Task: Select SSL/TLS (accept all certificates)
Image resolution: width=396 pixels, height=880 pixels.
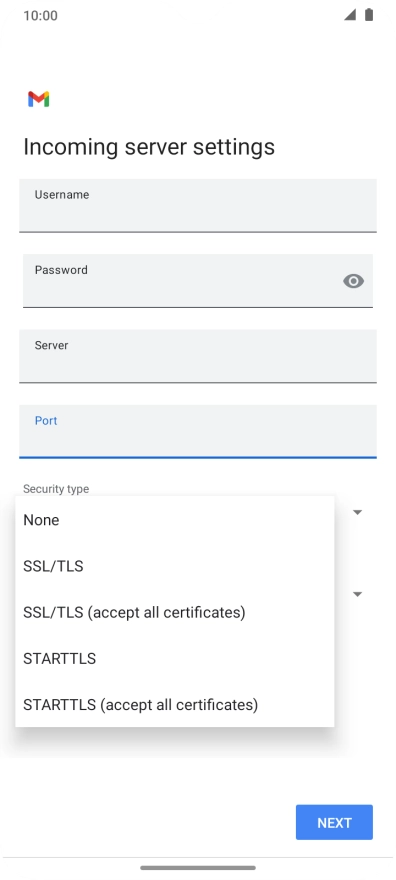Action: click(174, 612)
